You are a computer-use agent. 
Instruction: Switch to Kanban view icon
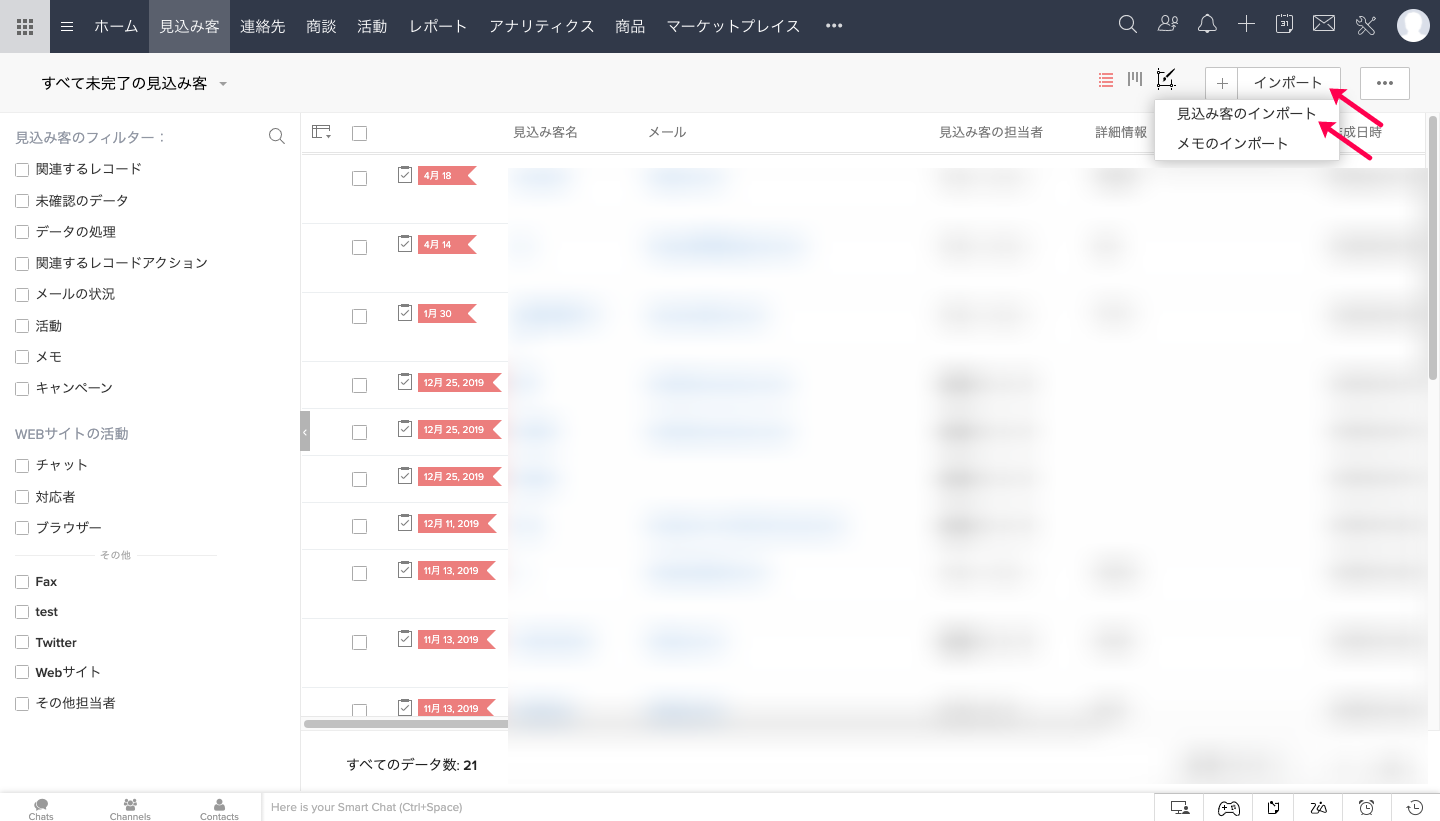point(1135,80)
